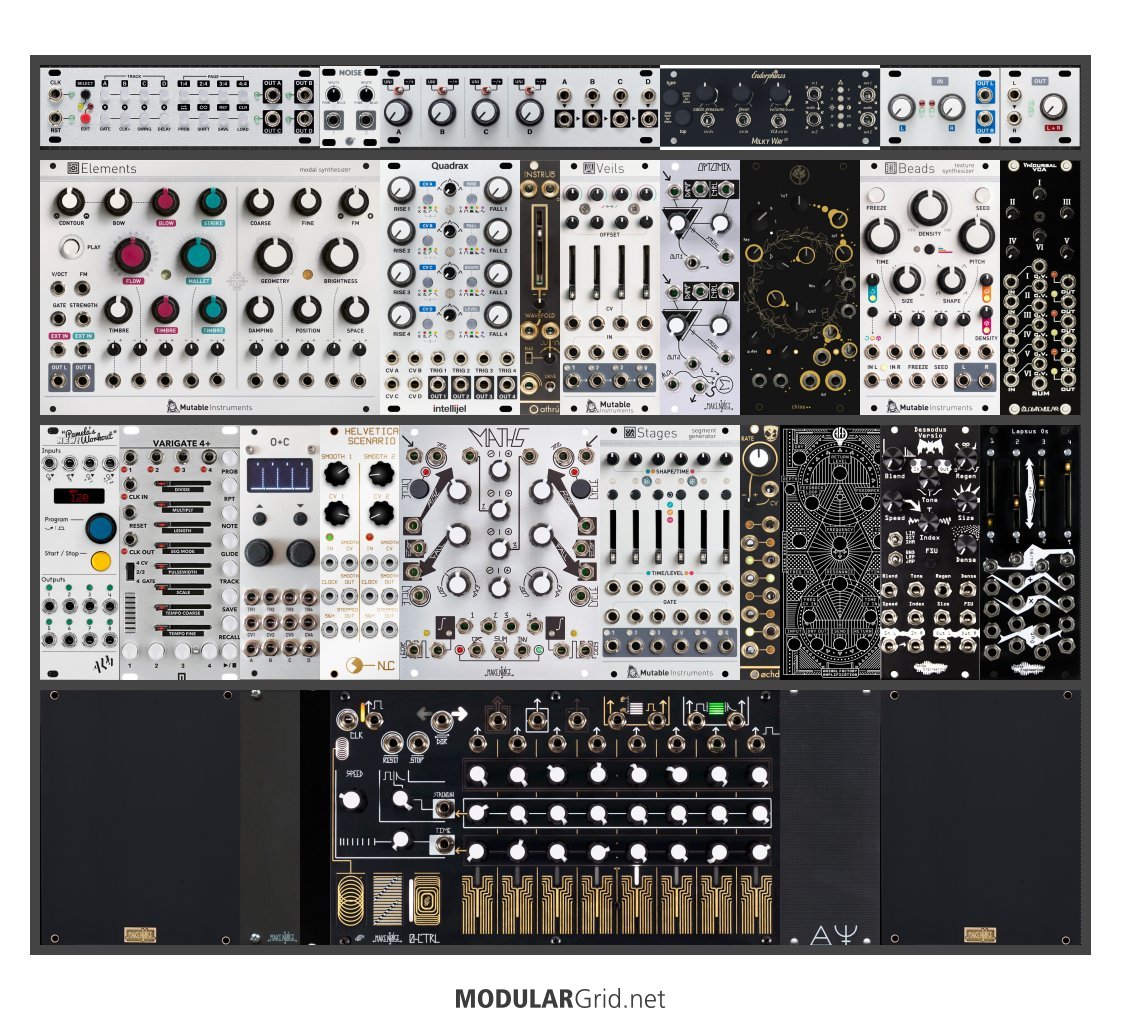1121x1020 pixels.
Task: Click the RISE 1 knob on Quadrax
Action: 401,190
